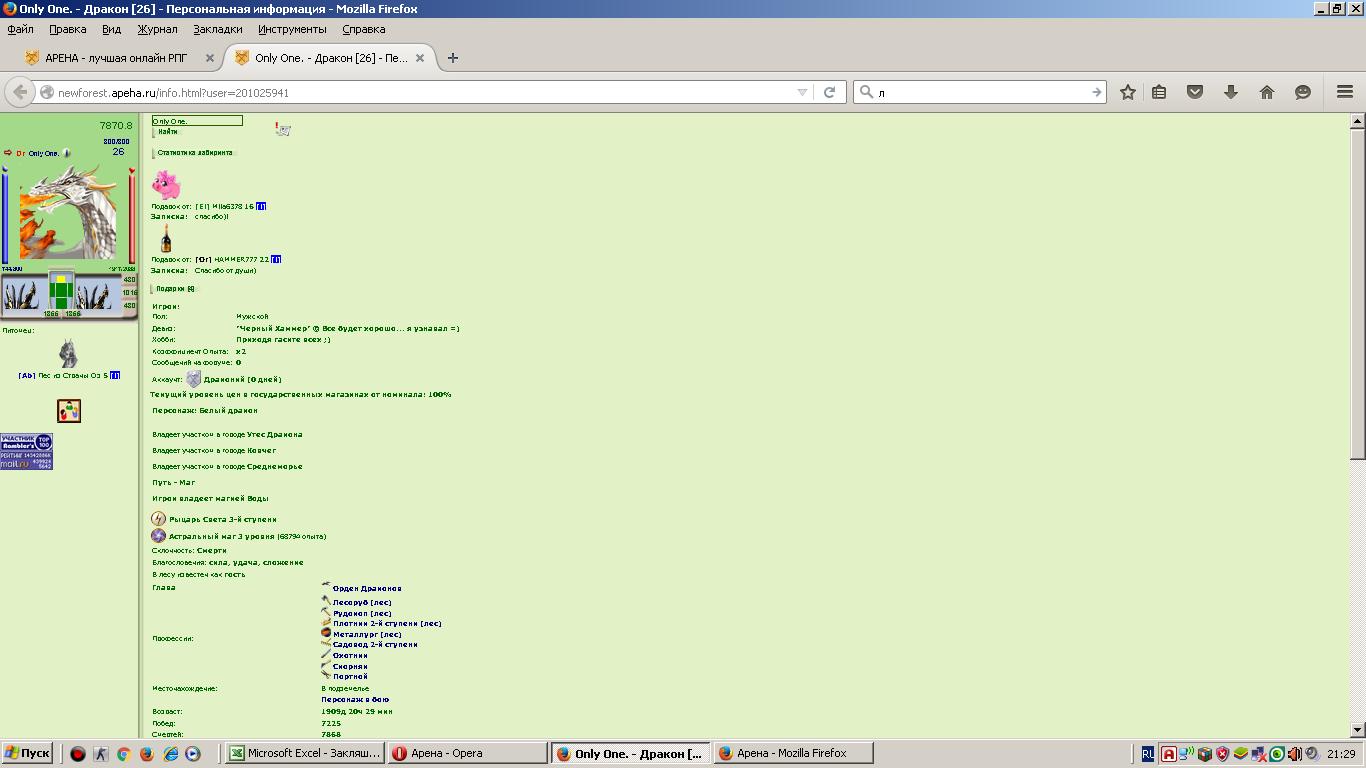Open the Downloads arrow icon in the toolbar
The height and width of the screenshot is (768, 1366).
pyautogui.click(x=1231, y=92)
